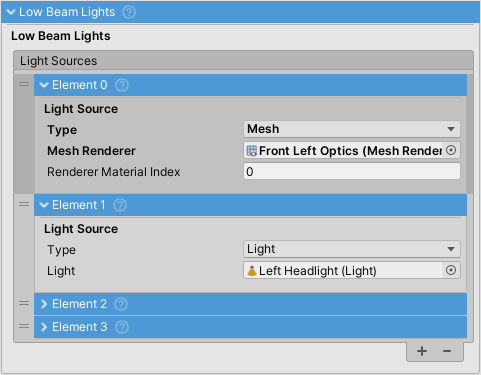Add a new light source with plus button

click(422, 351)
